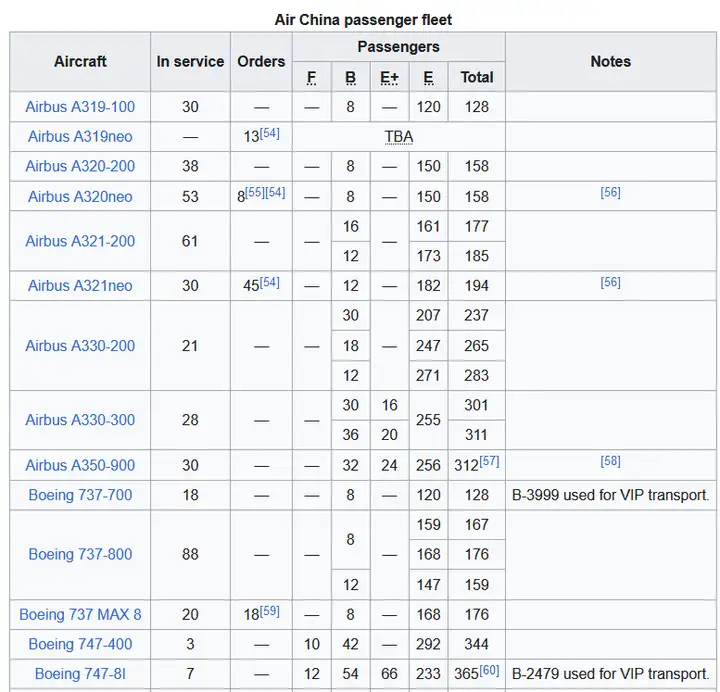Follow citation [55] in A320neo orders
The width and height of the screenshot is (720, 692).
[x=255, y=192]
